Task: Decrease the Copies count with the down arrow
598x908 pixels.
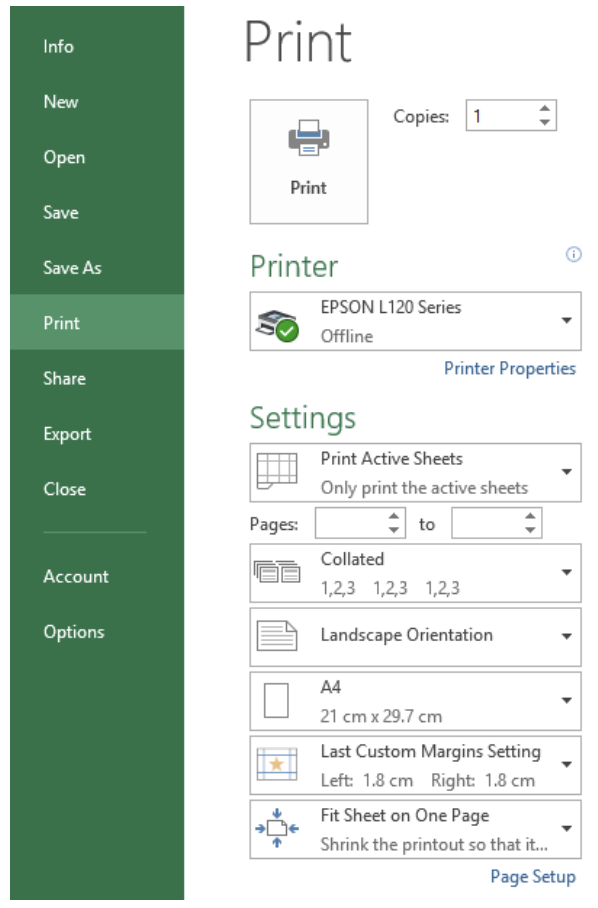Action: click(544, 122)
